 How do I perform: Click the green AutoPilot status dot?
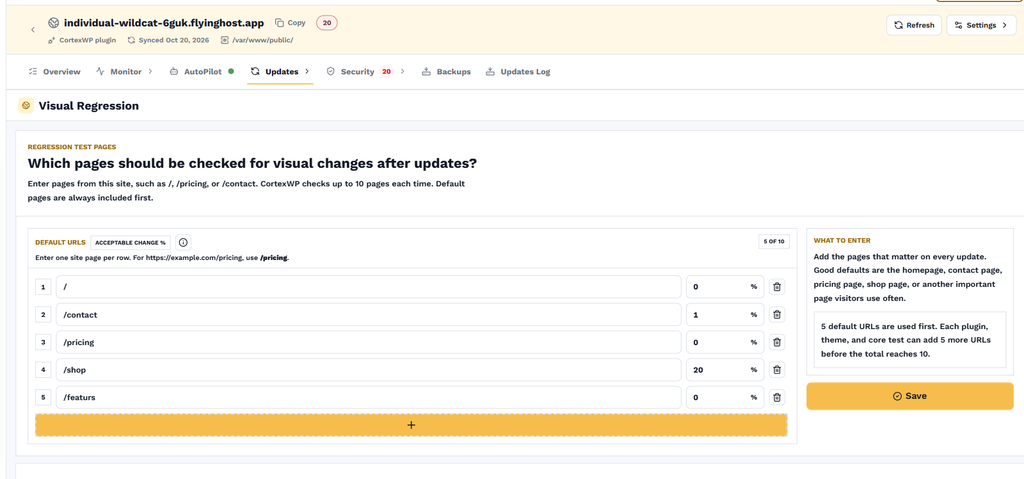point(231,71)
